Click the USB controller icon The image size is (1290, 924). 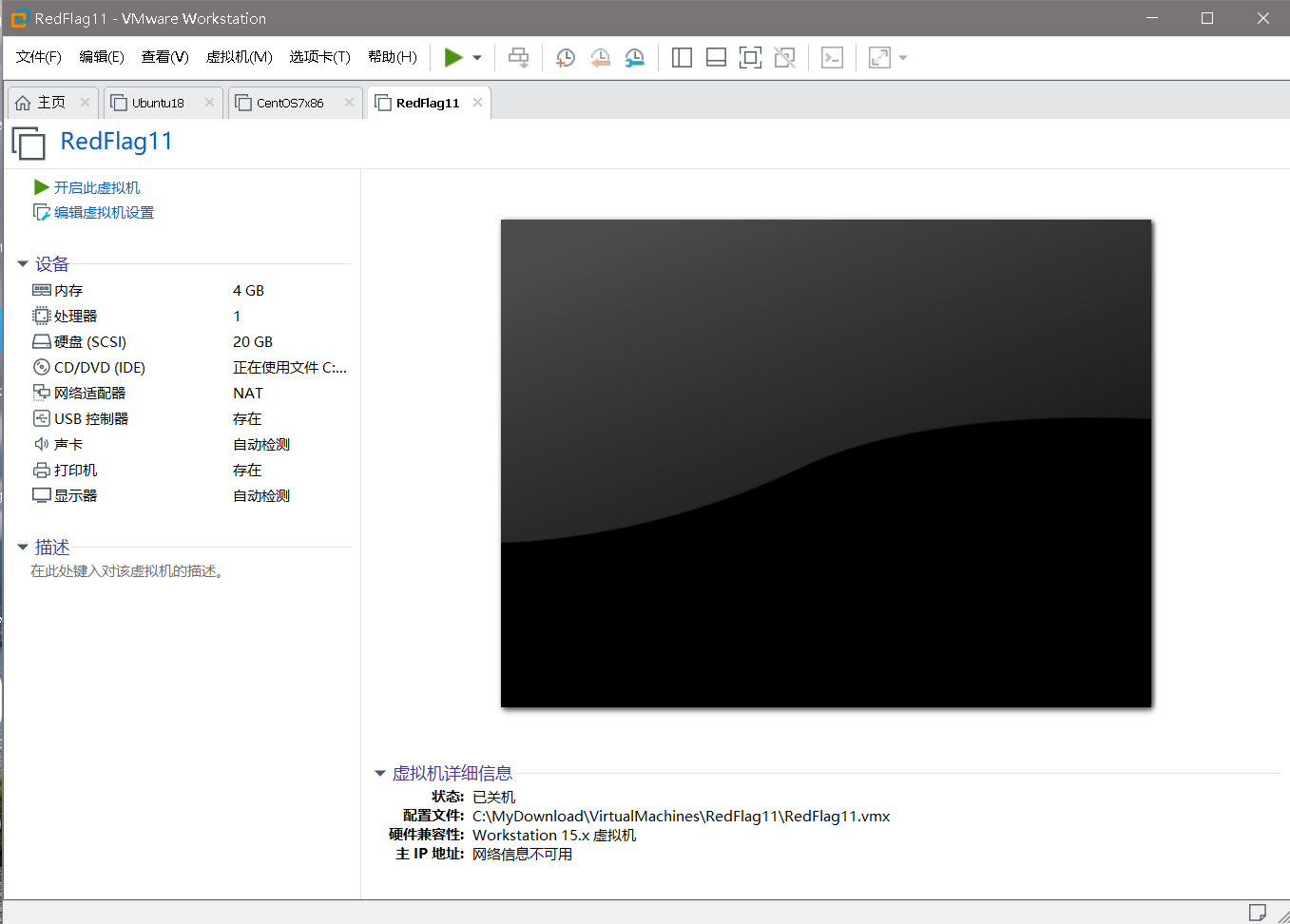(42, 418)
